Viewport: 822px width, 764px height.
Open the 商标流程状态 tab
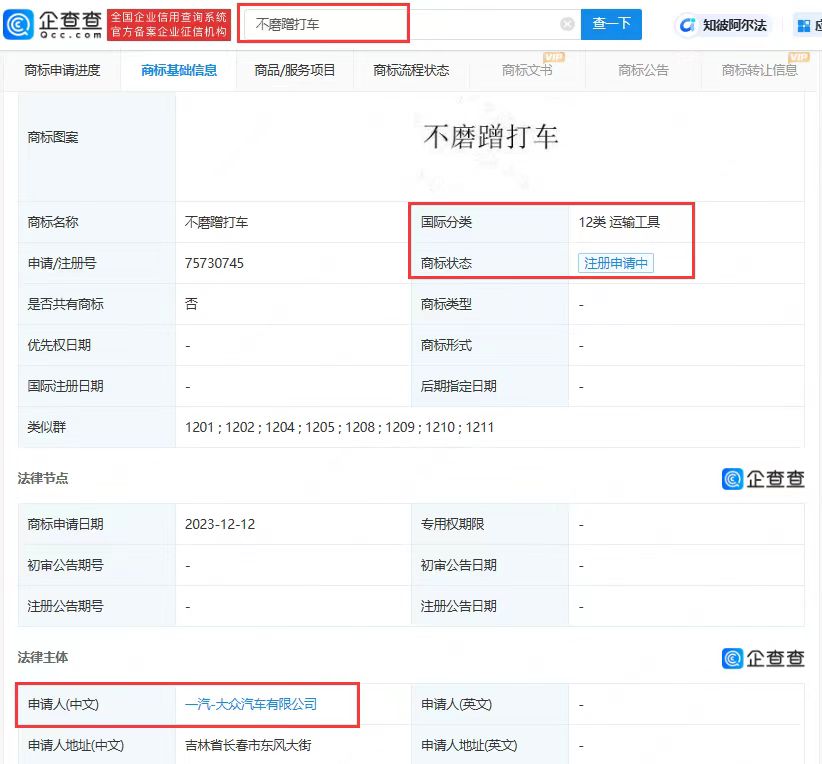411,70
